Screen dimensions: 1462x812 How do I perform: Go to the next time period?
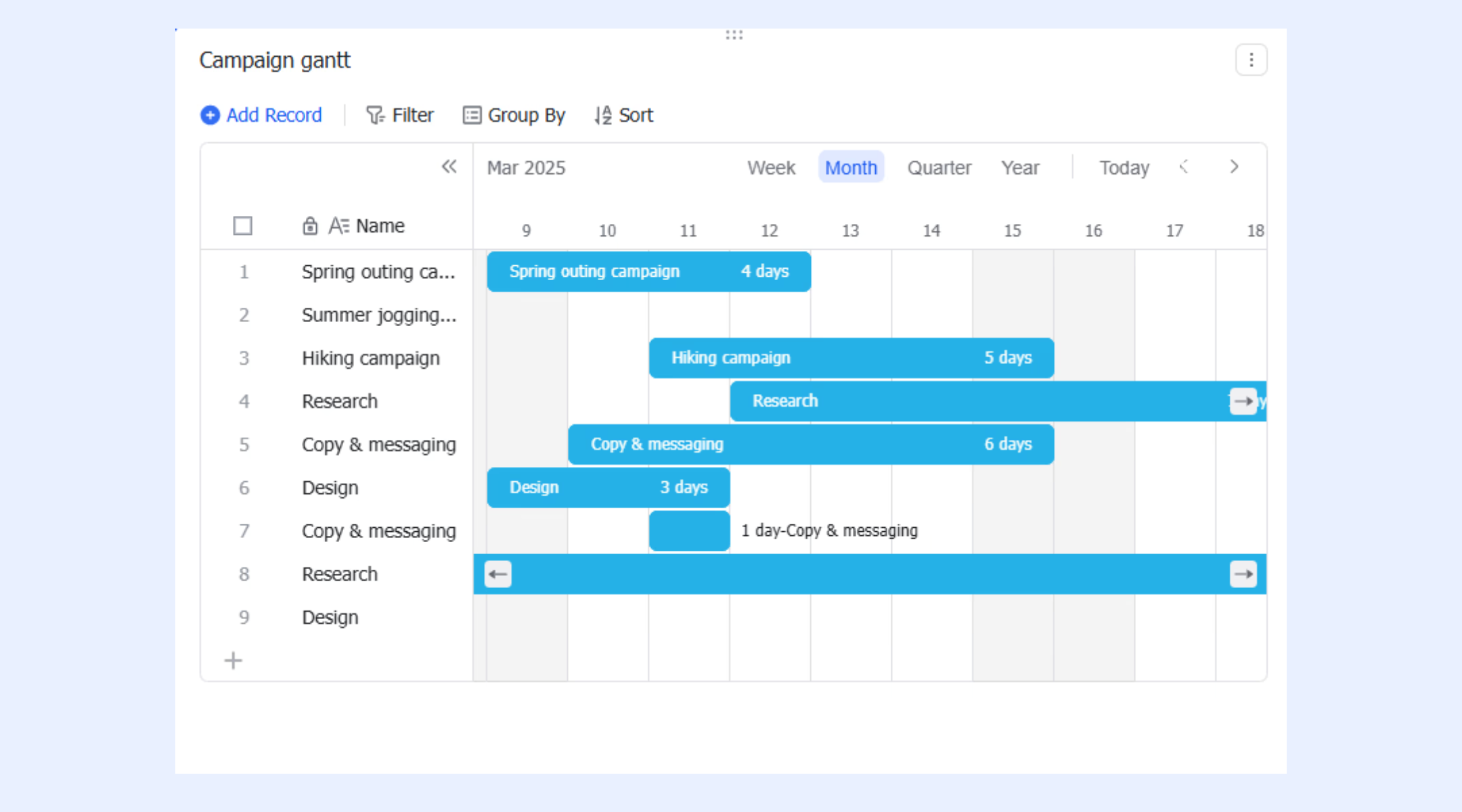pyautogui.click(x=1234, y=166)
